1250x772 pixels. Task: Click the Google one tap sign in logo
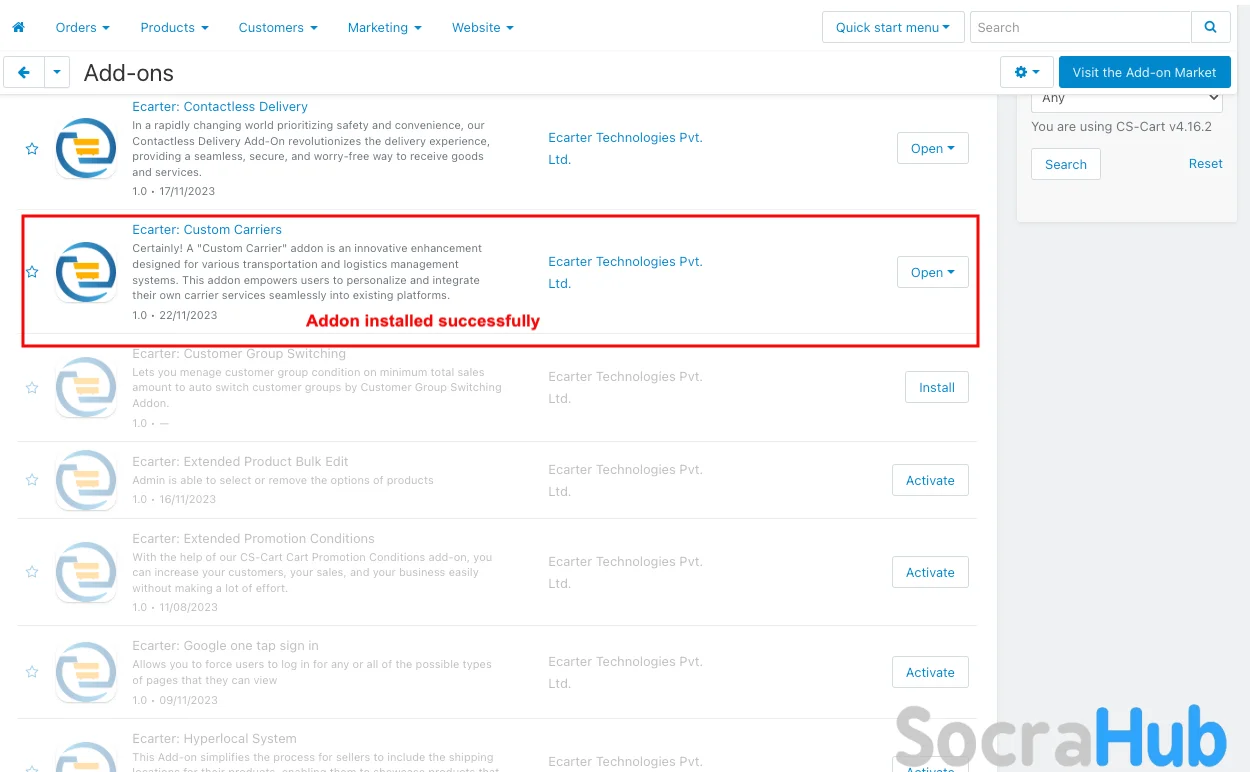pyautogui.click(x=86, y=672)
